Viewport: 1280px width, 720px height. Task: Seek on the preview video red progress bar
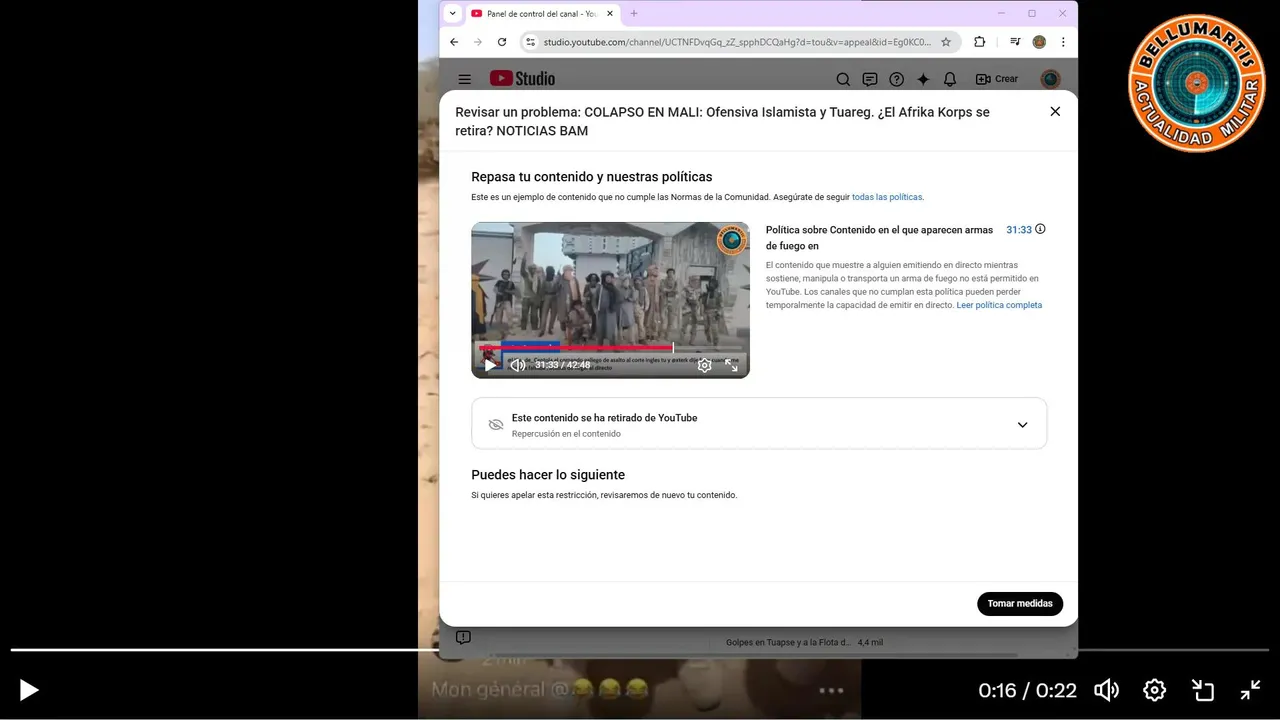(x=610, y=348)
